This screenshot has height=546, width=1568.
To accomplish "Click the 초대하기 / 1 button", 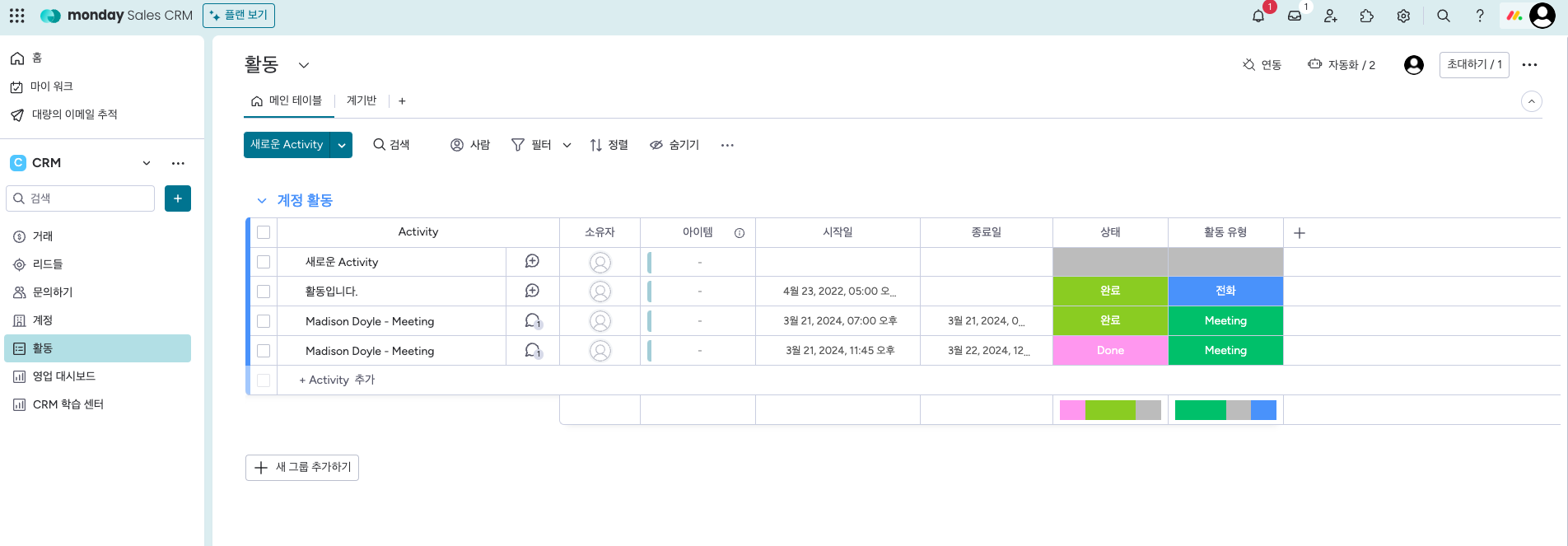I will coord(1474,65).
